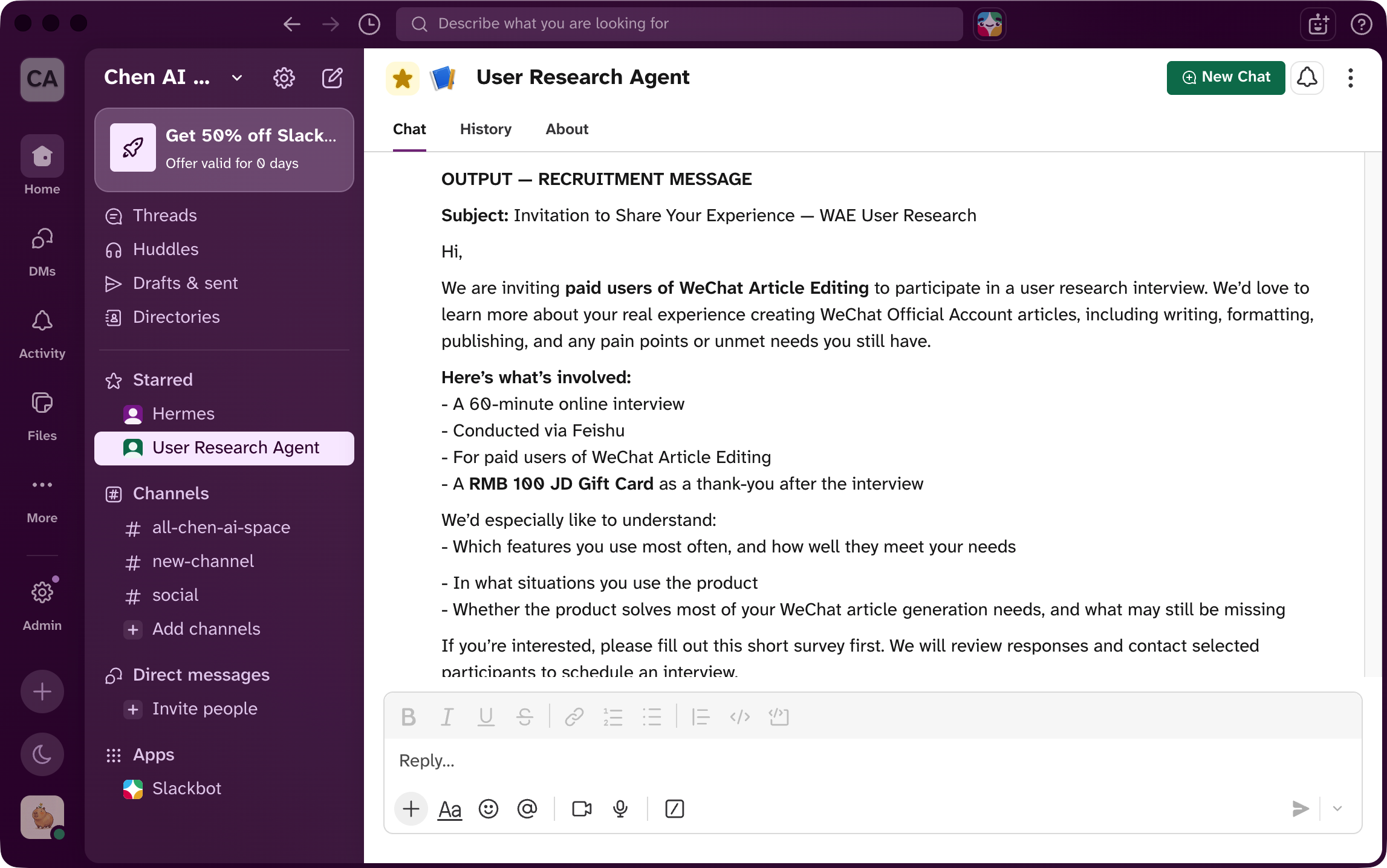1387x868 pixels.
Task: Open Threads in the sidebar
Action: (224, 216)
